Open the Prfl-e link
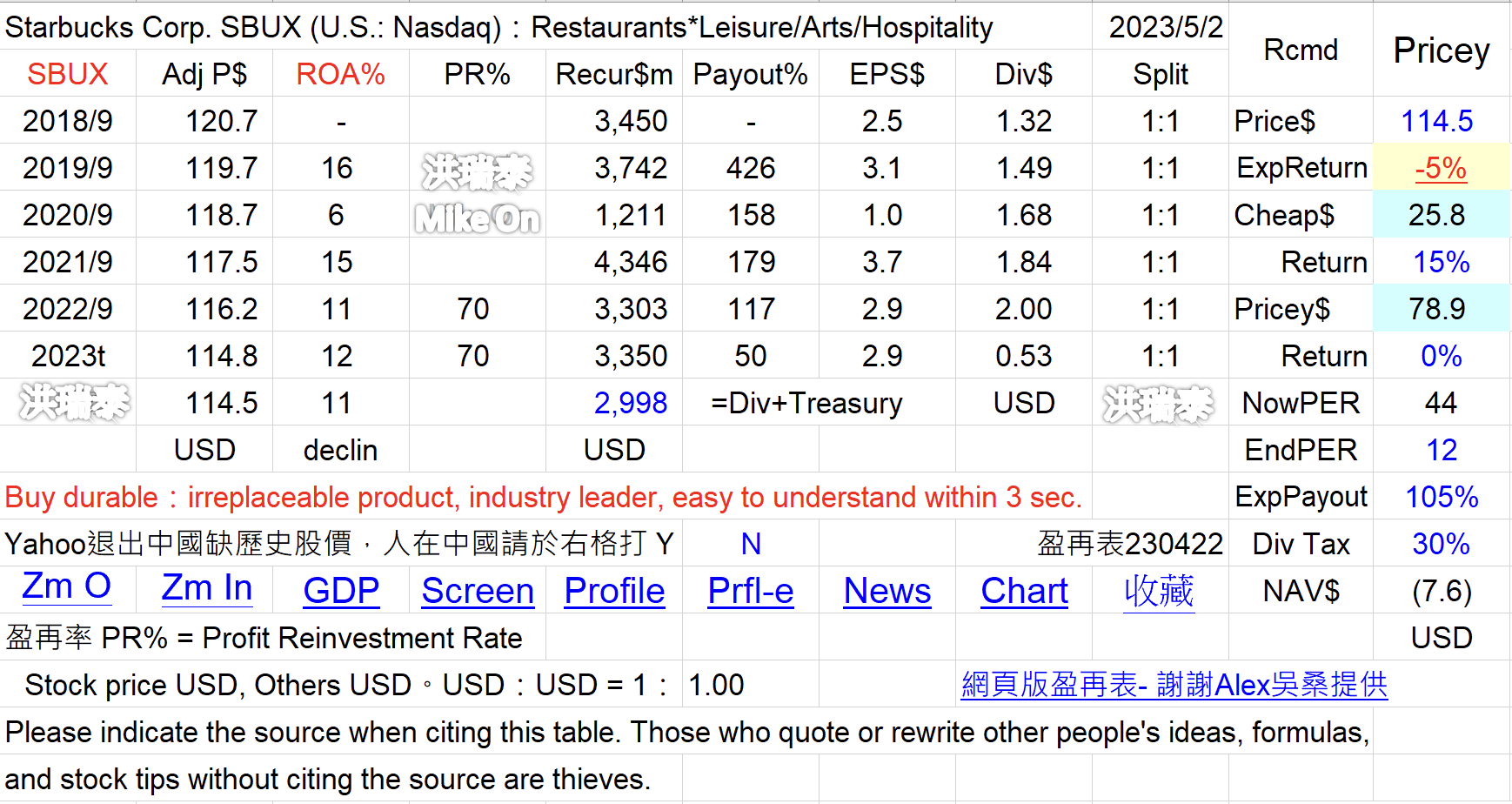The width and height of the screenshot is (1512, 804). point(751,591)
